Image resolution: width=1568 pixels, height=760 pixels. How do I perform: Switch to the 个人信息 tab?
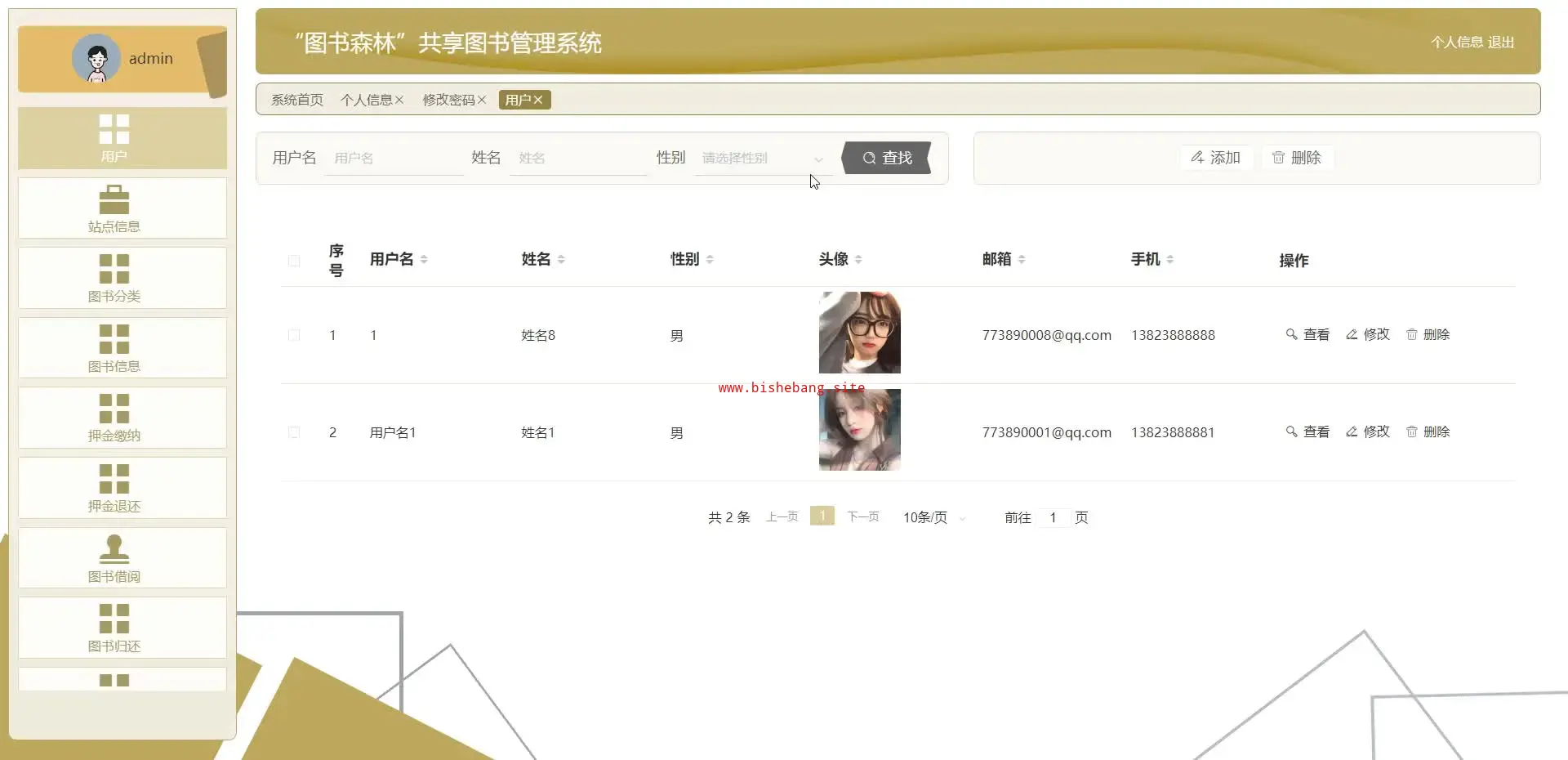click(x=367, y=100)
